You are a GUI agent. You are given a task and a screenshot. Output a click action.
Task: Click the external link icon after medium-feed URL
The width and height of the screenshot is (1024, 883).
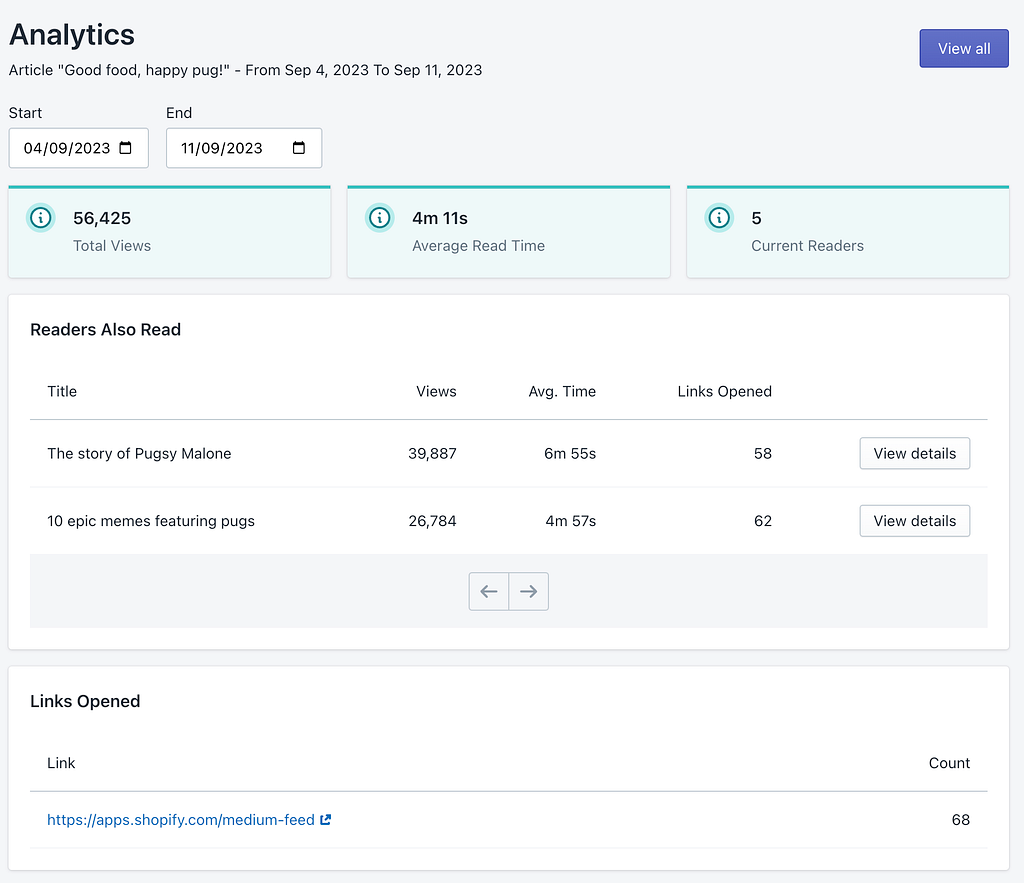click(325, 820)
